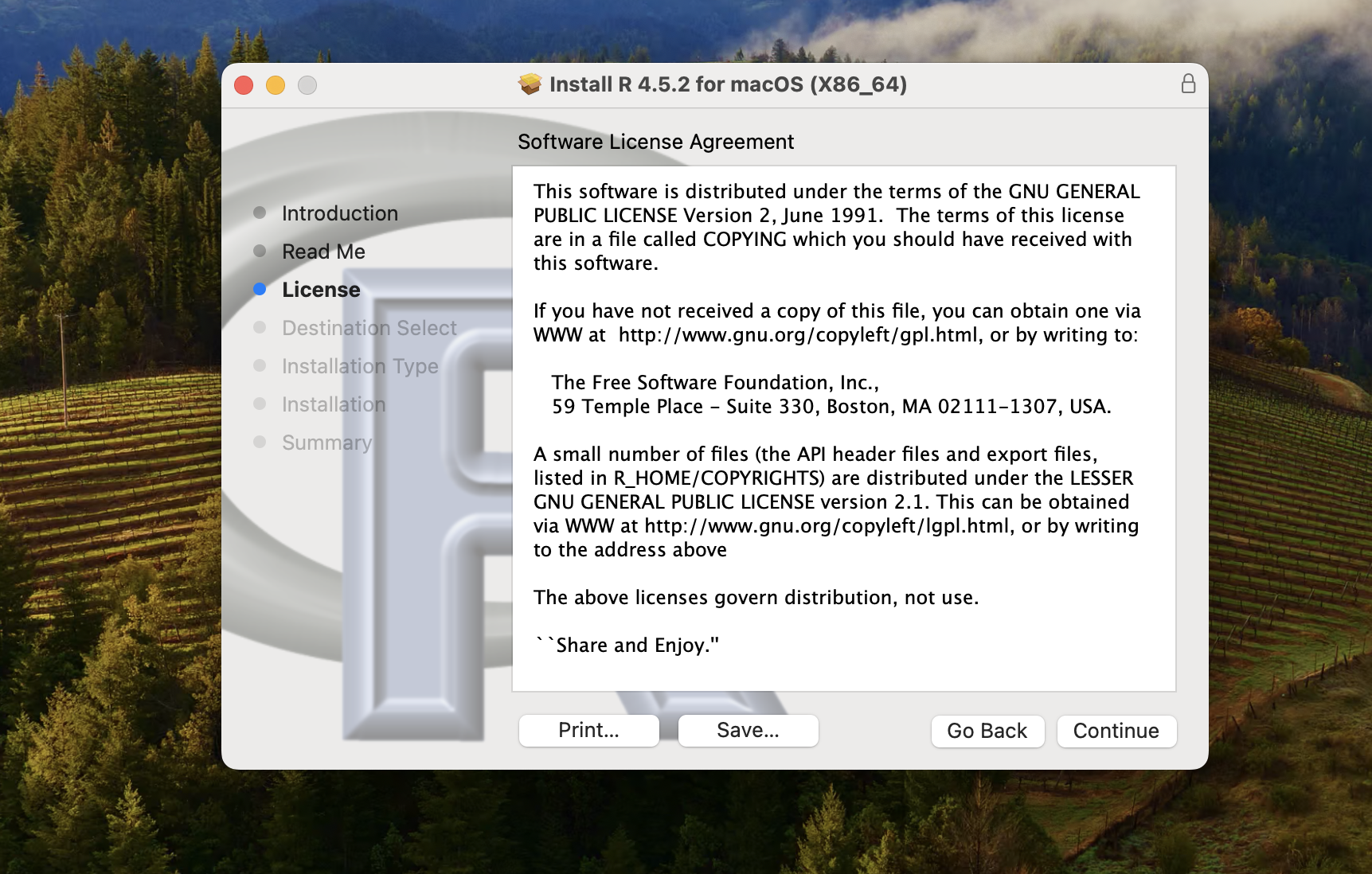The width and height of the screenshot is (1372, 874).
Task: Select the Introduction step in the sidebar
Action: (x=339, y=213)
